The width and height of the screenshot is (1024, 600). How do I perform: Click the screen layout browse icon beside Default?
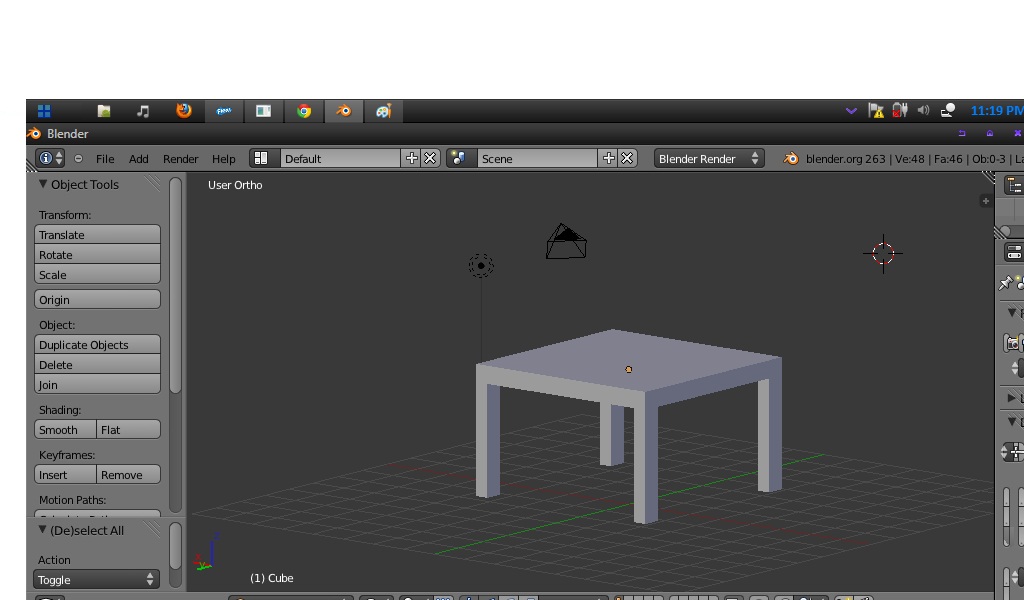[x=263, y=158]
